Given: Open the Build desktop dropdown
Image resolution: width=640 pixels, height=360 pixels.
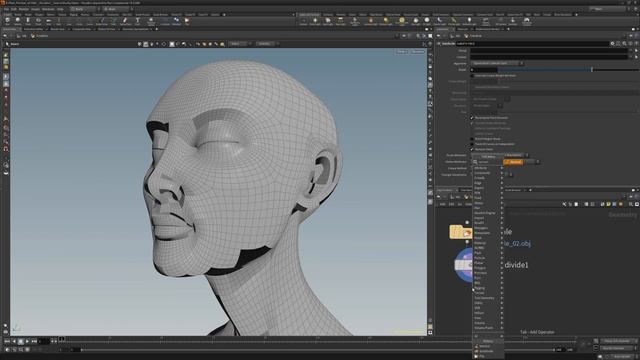Looking at the screenshot, I should point(84,9).
